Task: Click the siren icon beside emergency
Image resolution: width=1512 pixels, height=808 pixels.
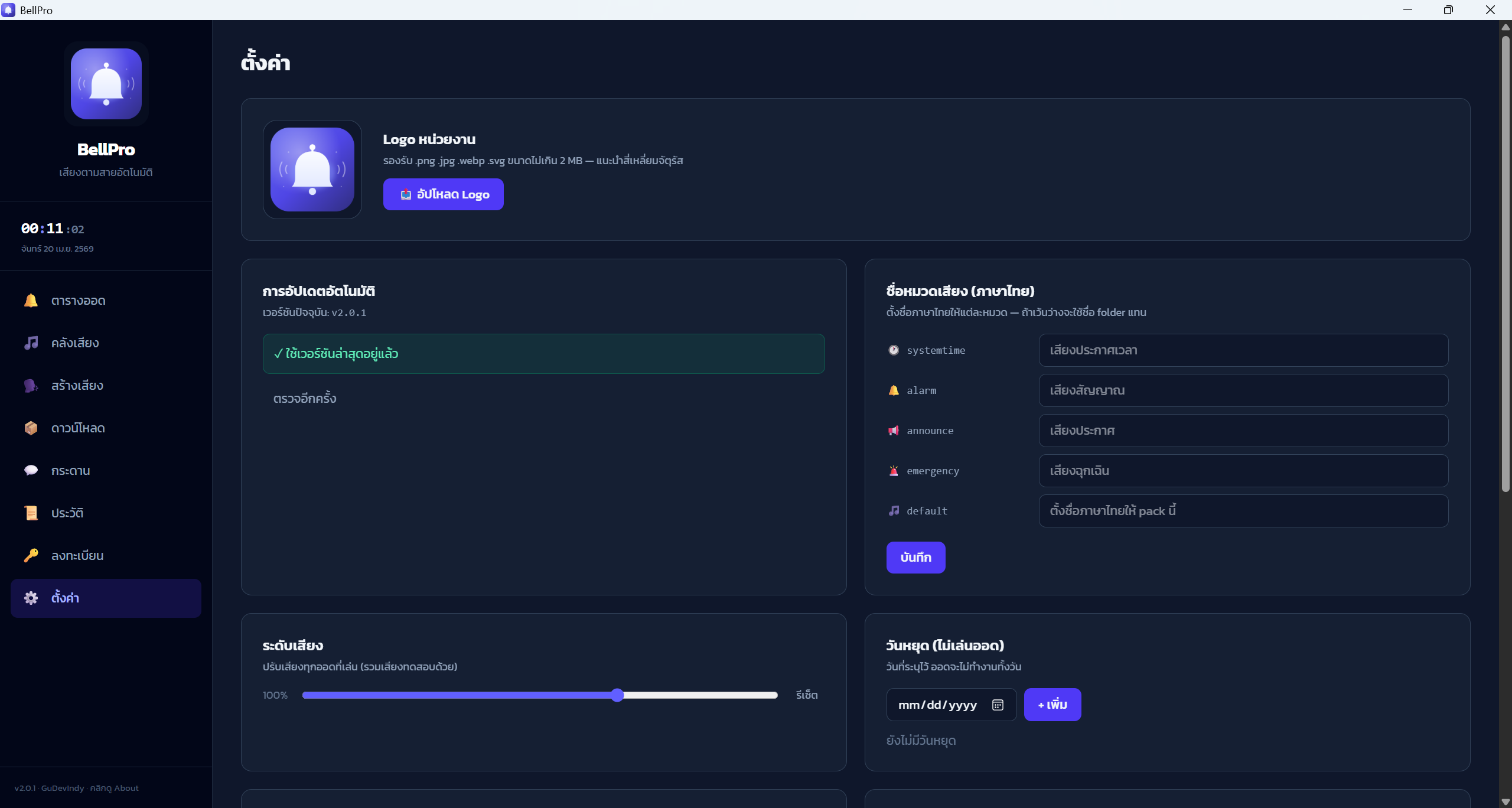Action: point(894,471)
